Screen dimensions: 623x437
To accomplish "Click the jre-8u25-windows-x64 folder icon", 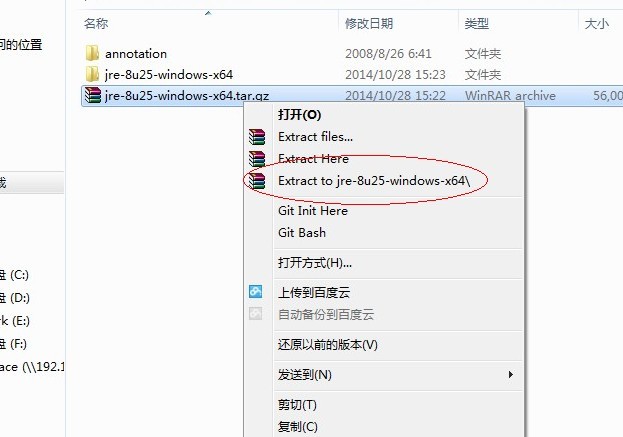I will pos(92,74).
